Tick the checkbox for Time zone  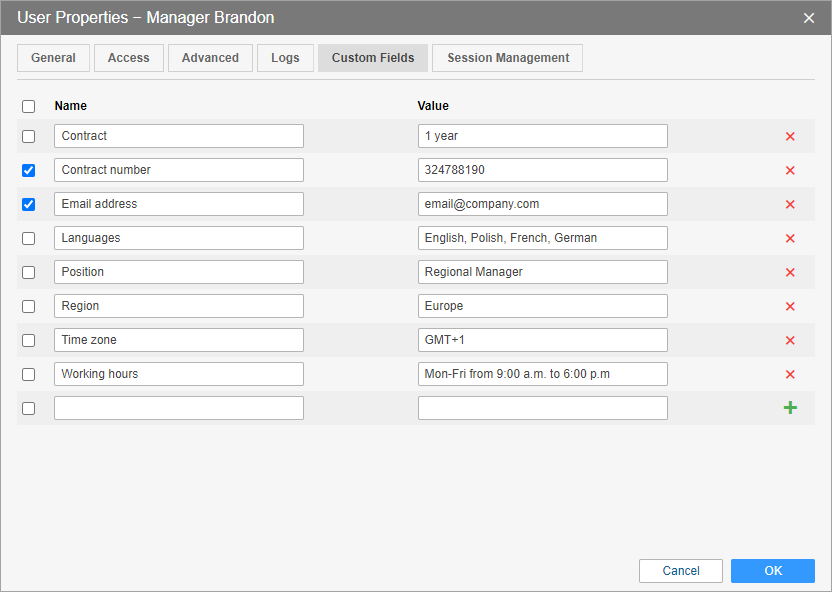(x=28, y=340)
